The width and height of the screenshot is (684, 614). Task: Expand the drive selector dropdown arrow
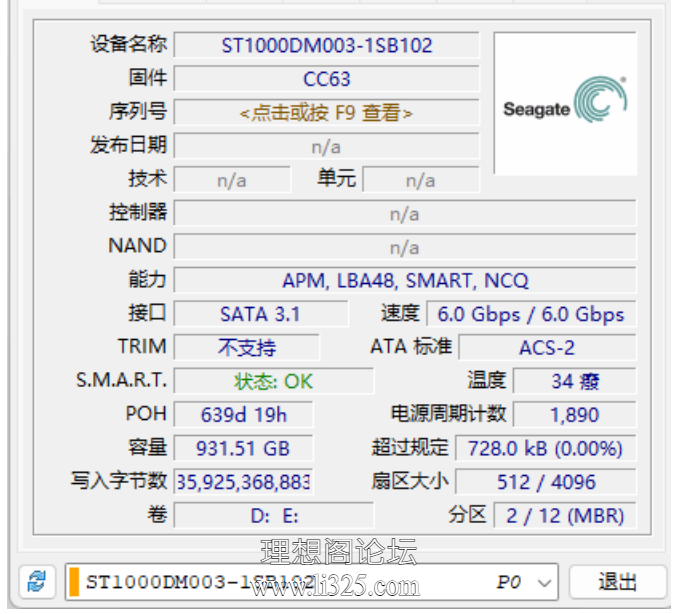pyautogui.click(x=545, y=581)
